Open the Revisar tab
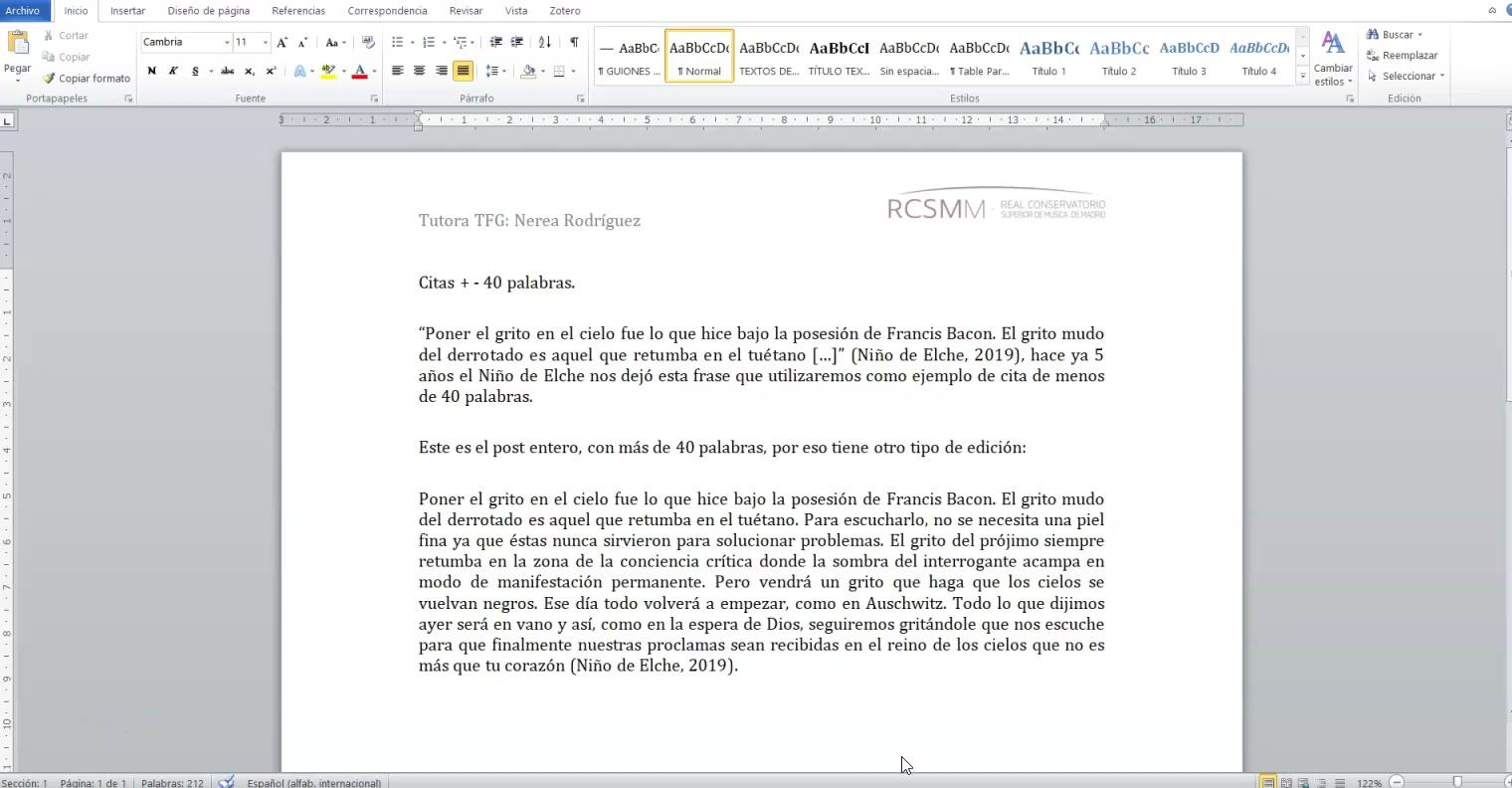Image resolution: width=1512 pixels, height=788 pixels. pyautogui.click(x=466, y=11)
